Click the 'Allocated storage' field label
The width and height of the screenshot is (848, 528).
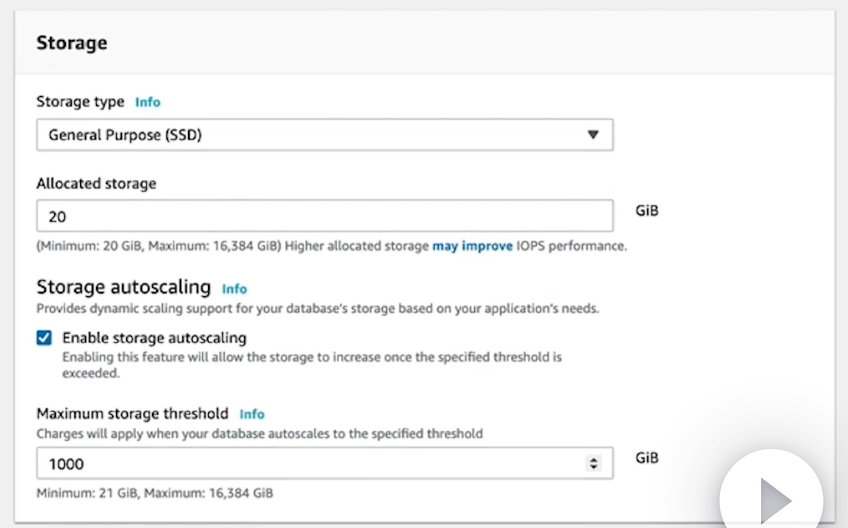click(96, 183)
